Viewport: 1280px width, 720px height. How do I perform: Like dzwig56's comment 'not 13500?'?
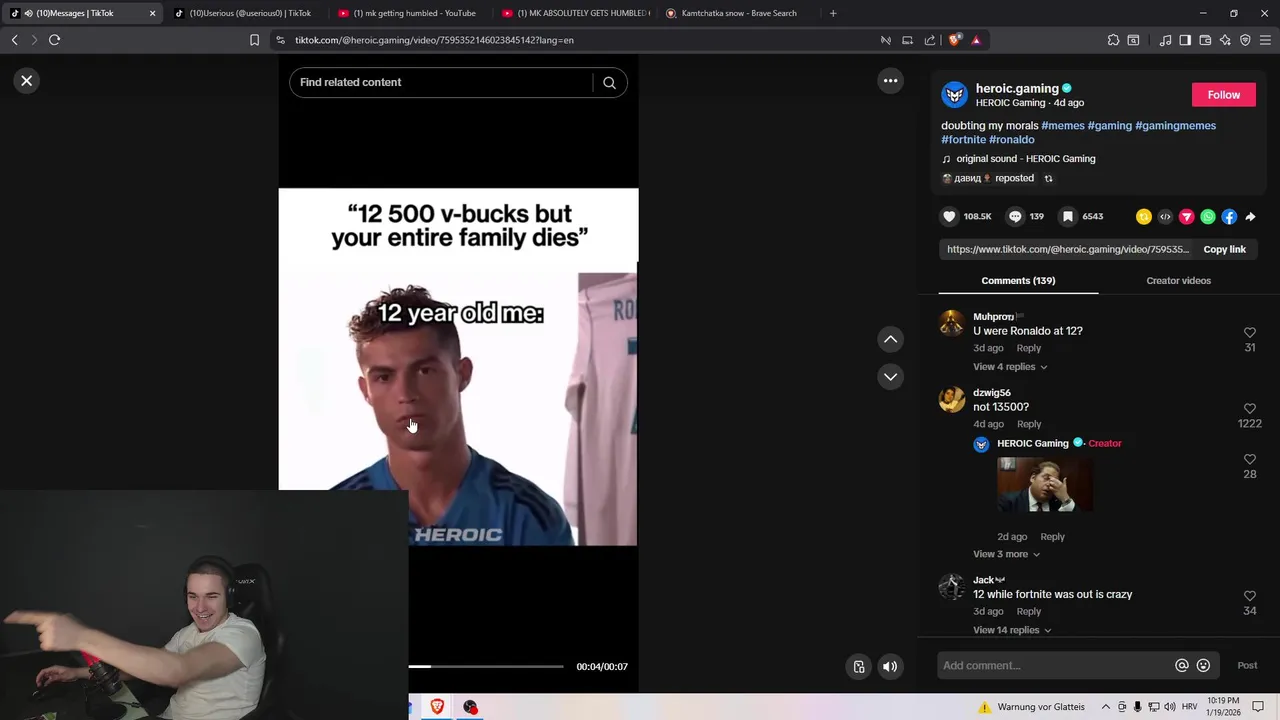point(1250,409)
